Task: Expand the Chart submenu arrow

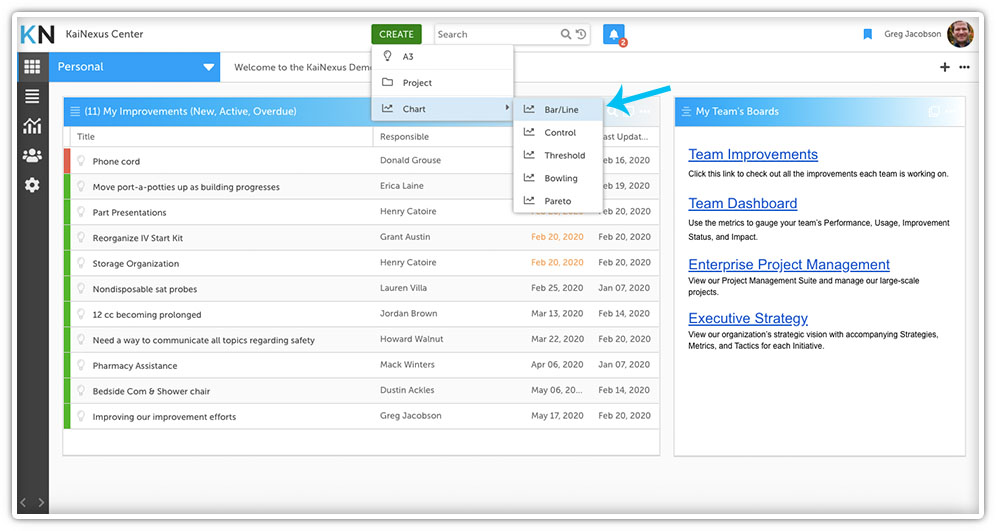Action: (506, 108)
